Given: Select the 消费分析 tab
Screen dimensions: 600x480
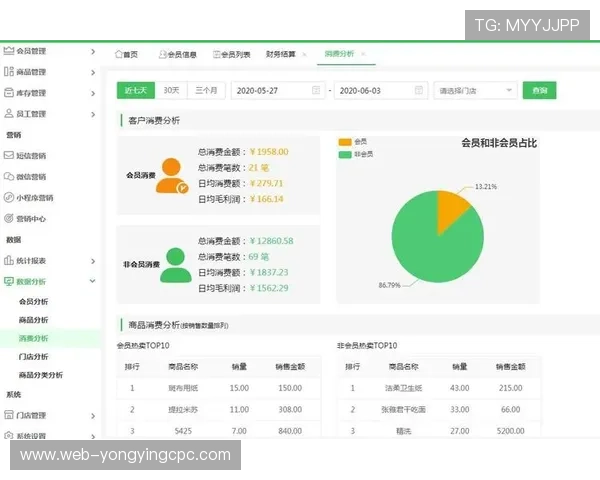Looking at the screenshot, I should (x=339, y=54).
